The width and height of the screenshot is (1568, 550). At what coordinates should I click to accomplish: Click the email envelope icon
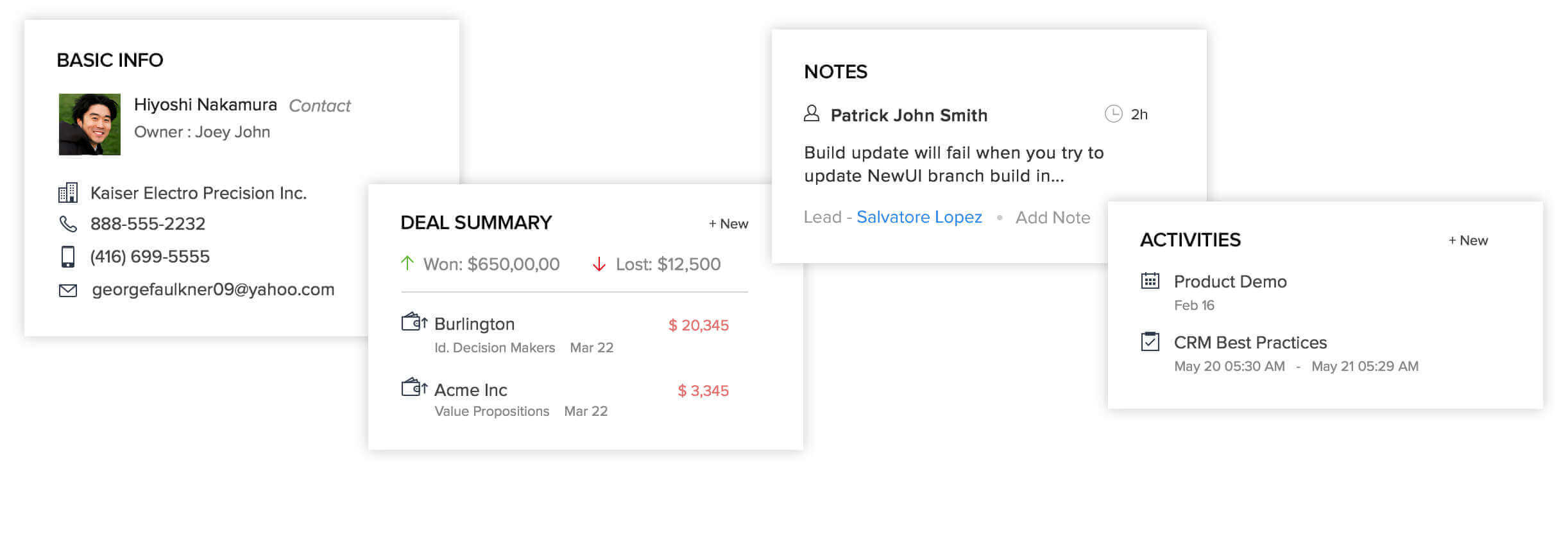click(x=68, y=291)
